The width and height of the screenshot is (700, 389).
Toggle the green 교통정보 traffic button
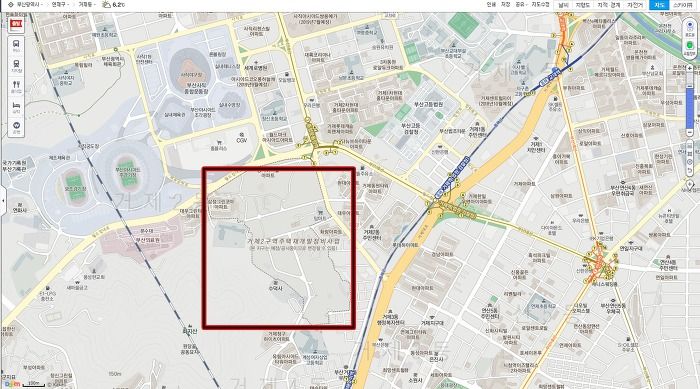pos(690,47)
